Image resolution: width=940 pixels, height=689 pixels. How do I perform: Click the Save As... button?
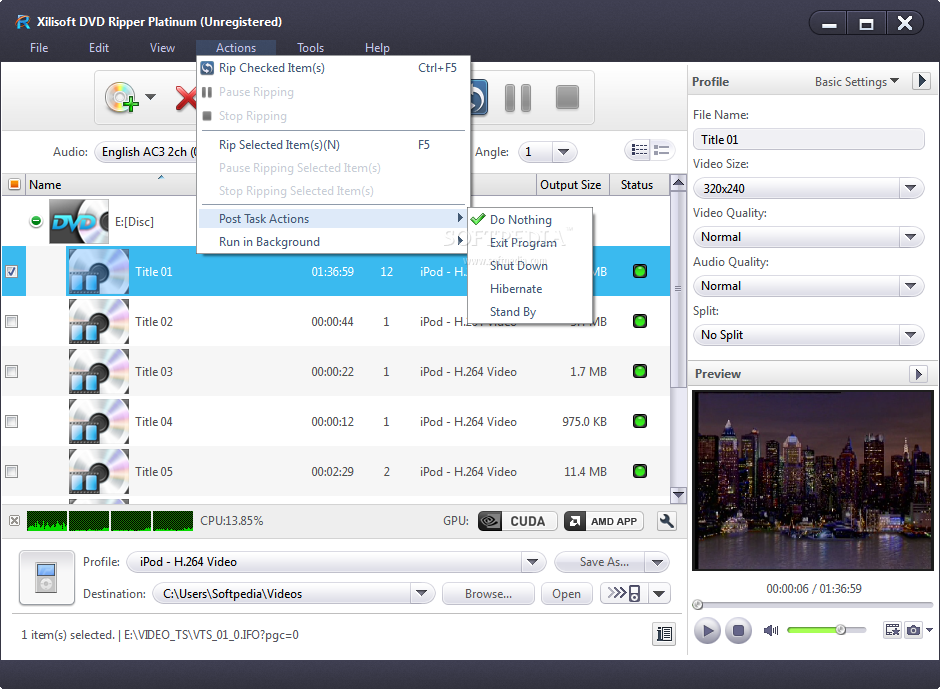(x=599, y=562)
